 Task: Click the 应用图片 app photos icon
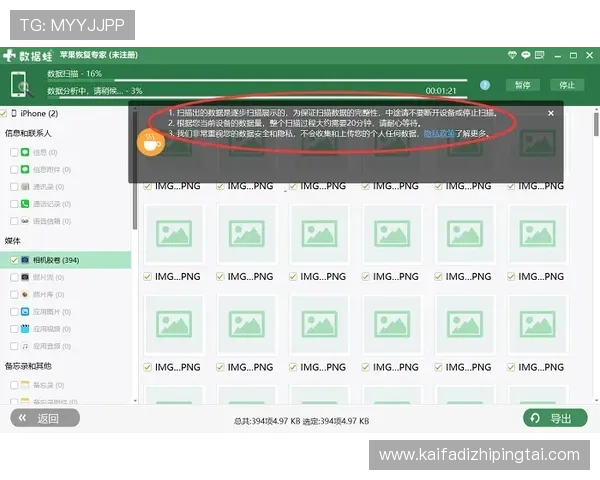[x=25, y=312]
